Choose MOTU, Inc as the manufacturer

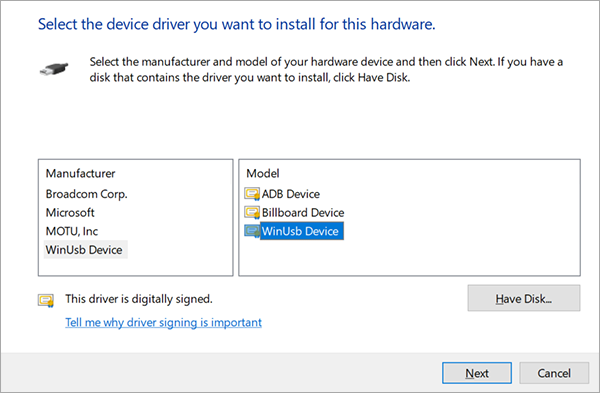click(72, 231)
